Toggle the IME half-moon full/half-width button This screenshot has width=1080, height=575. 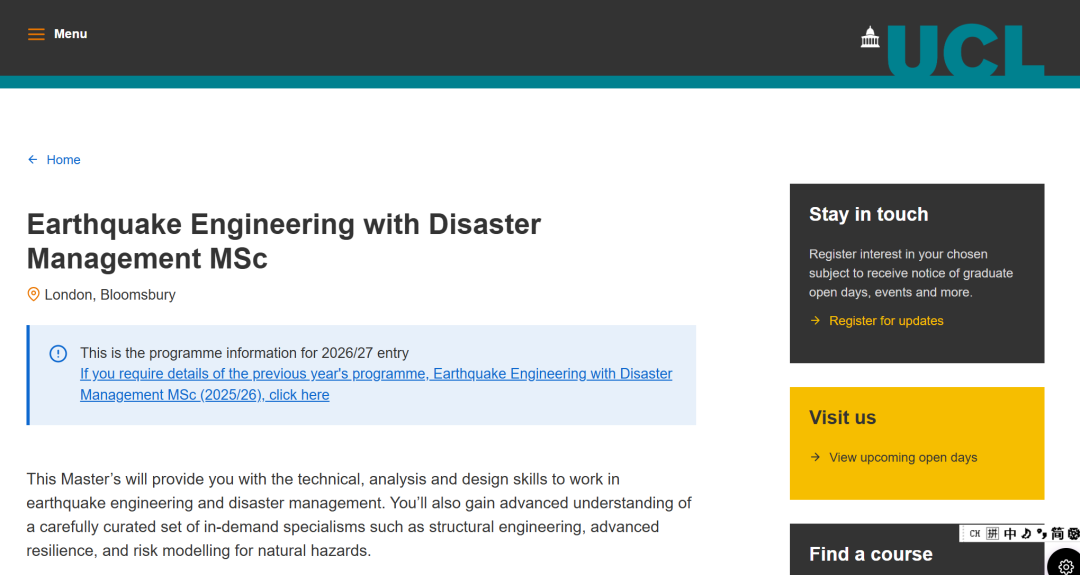coord(1026,534)
